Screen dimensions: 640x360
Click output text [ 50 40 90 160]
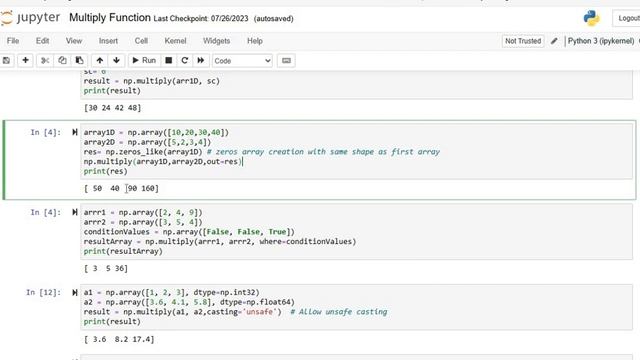(121, 188)
